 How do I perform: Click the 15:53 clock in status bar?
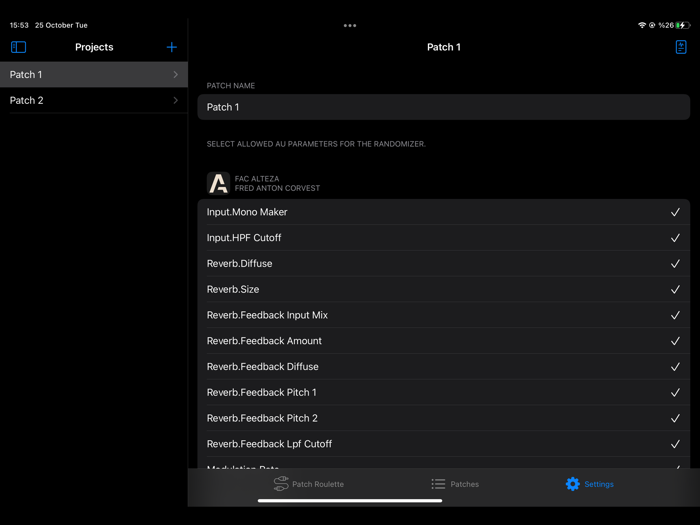[x=19, y=25]
